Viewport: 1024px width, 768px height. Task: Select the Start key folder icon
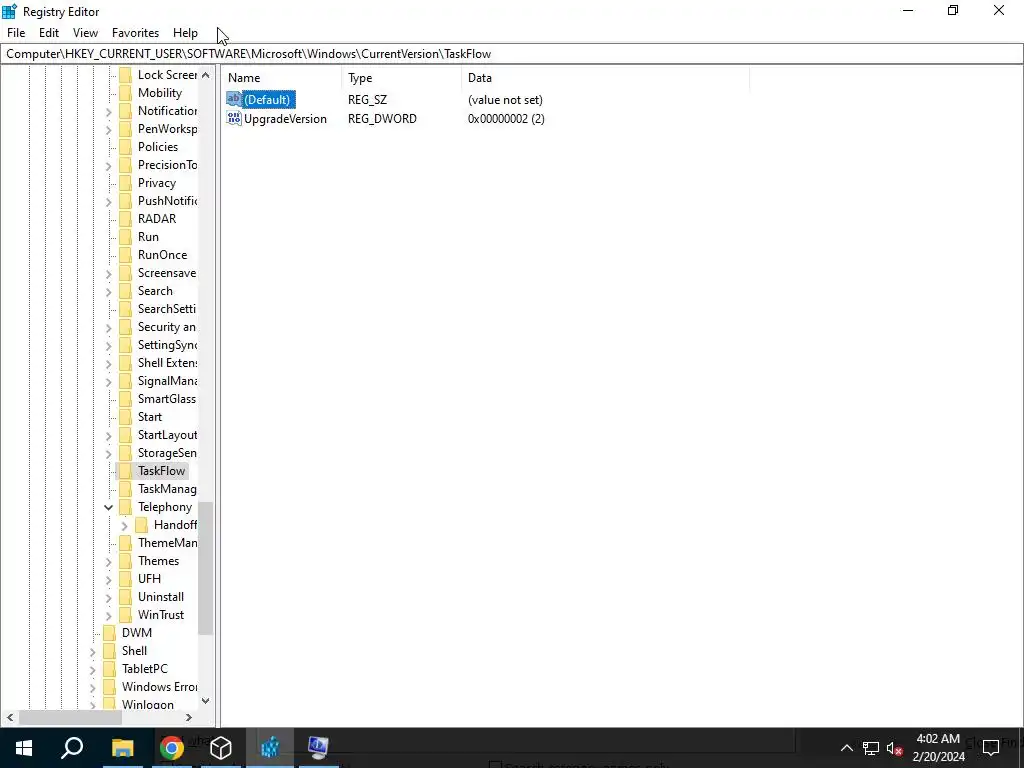pos(125,417)
